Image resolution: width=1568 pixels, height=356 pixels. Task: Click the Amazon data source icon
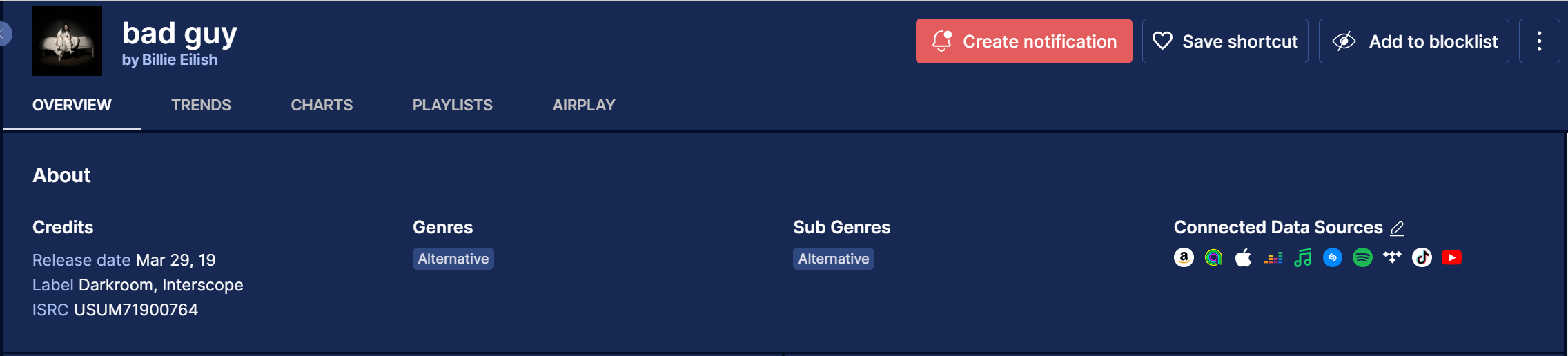point(1184,257)
